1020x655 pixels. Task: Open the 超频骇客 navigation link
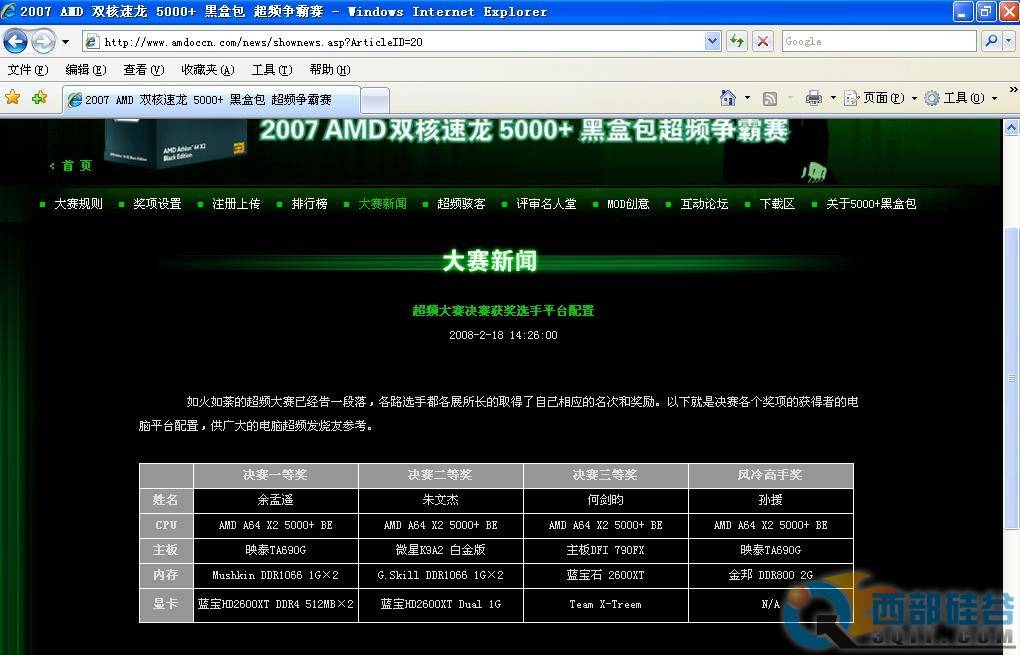(x=461, y=204)
